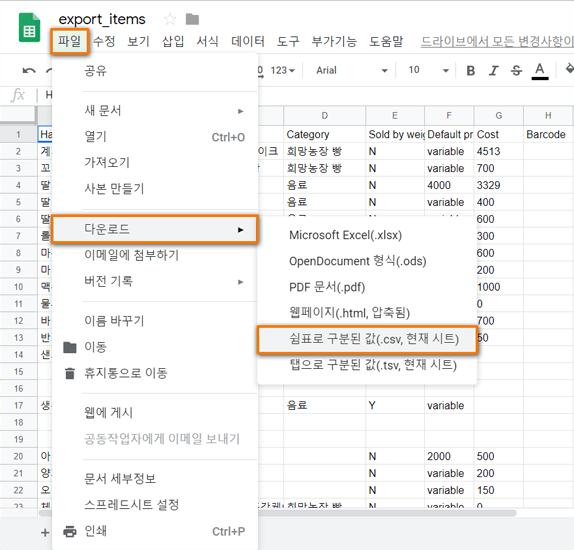This screenshot has height=550, width=574.
Task: Click the 드라이브에서 모든 변경사항 link
Action: point(497,41)
